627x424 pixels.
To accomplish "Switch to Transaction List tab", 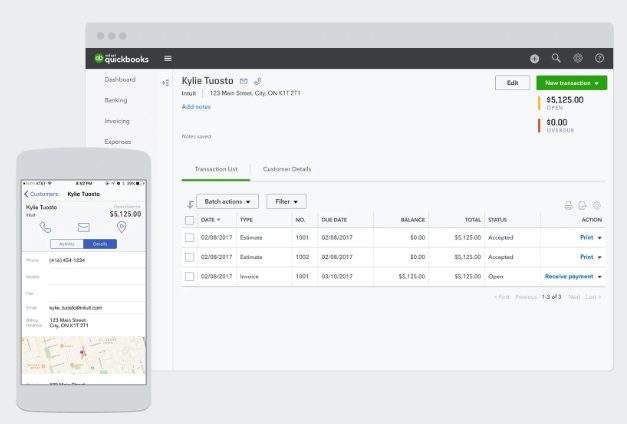I will coord(216,169).
